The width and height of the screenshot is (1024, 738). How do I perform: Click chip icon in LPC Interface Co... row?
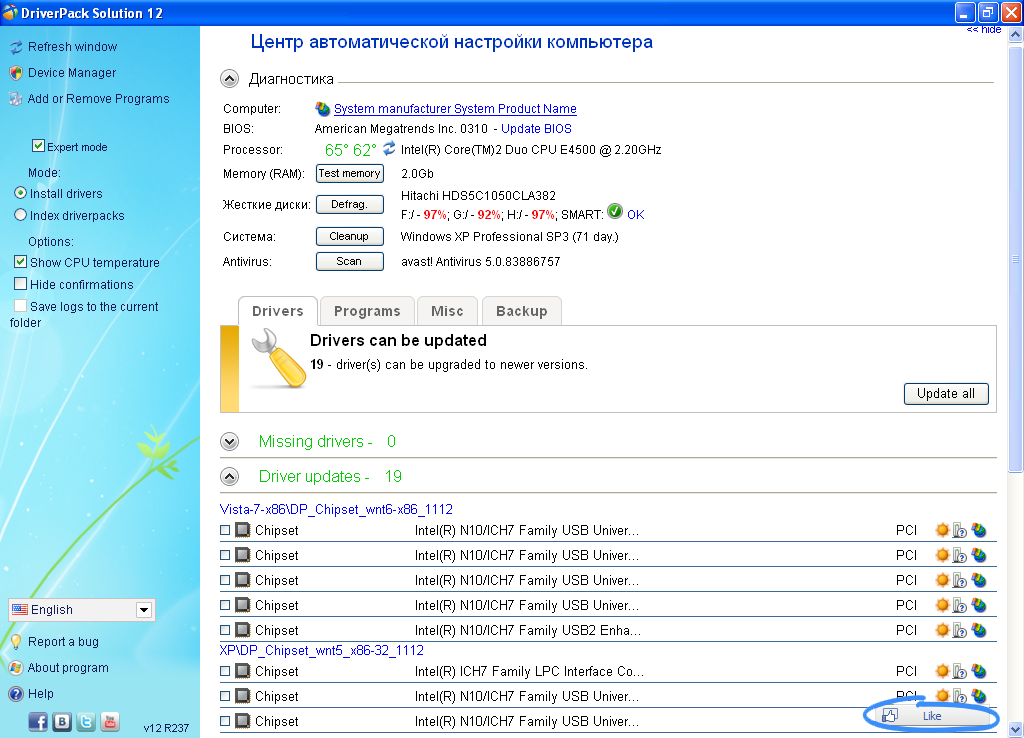242,671
